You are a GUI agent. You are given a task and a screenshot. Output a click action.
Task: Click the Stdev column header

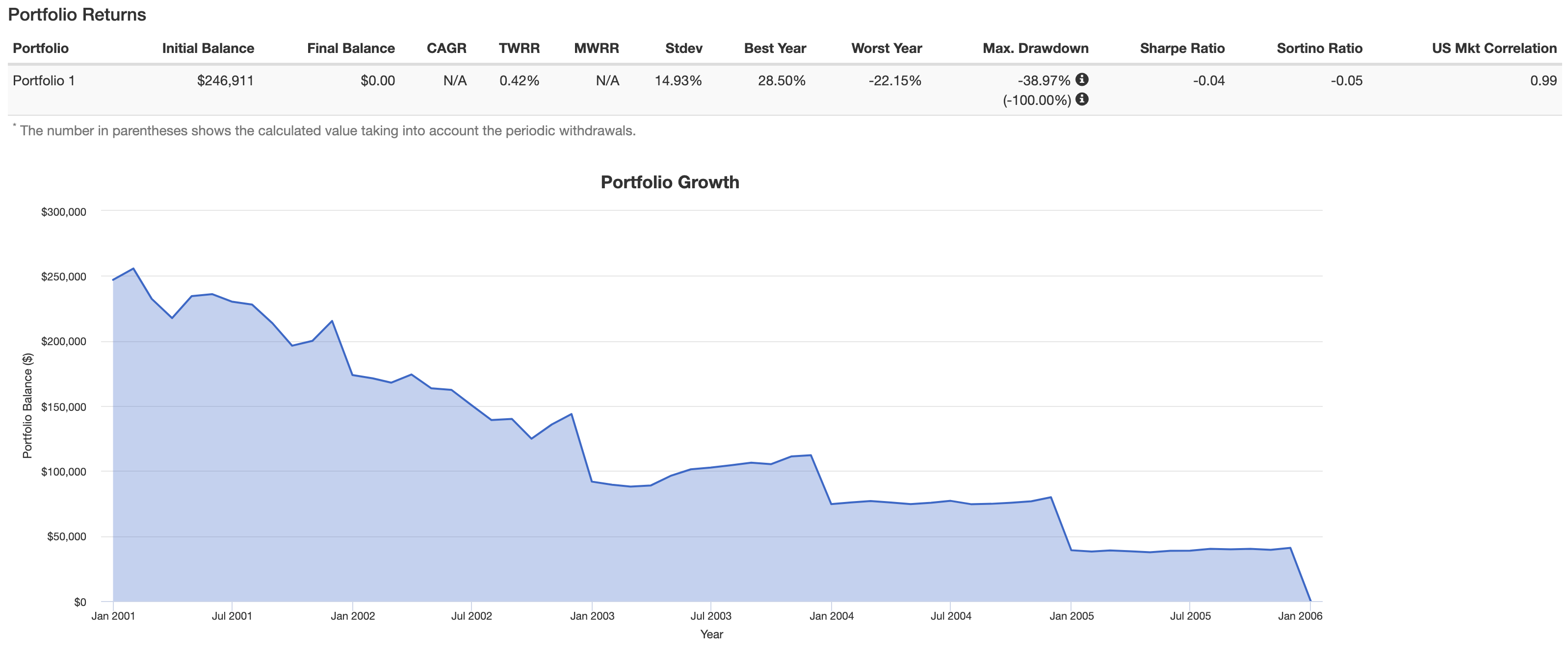pos(683,48)
